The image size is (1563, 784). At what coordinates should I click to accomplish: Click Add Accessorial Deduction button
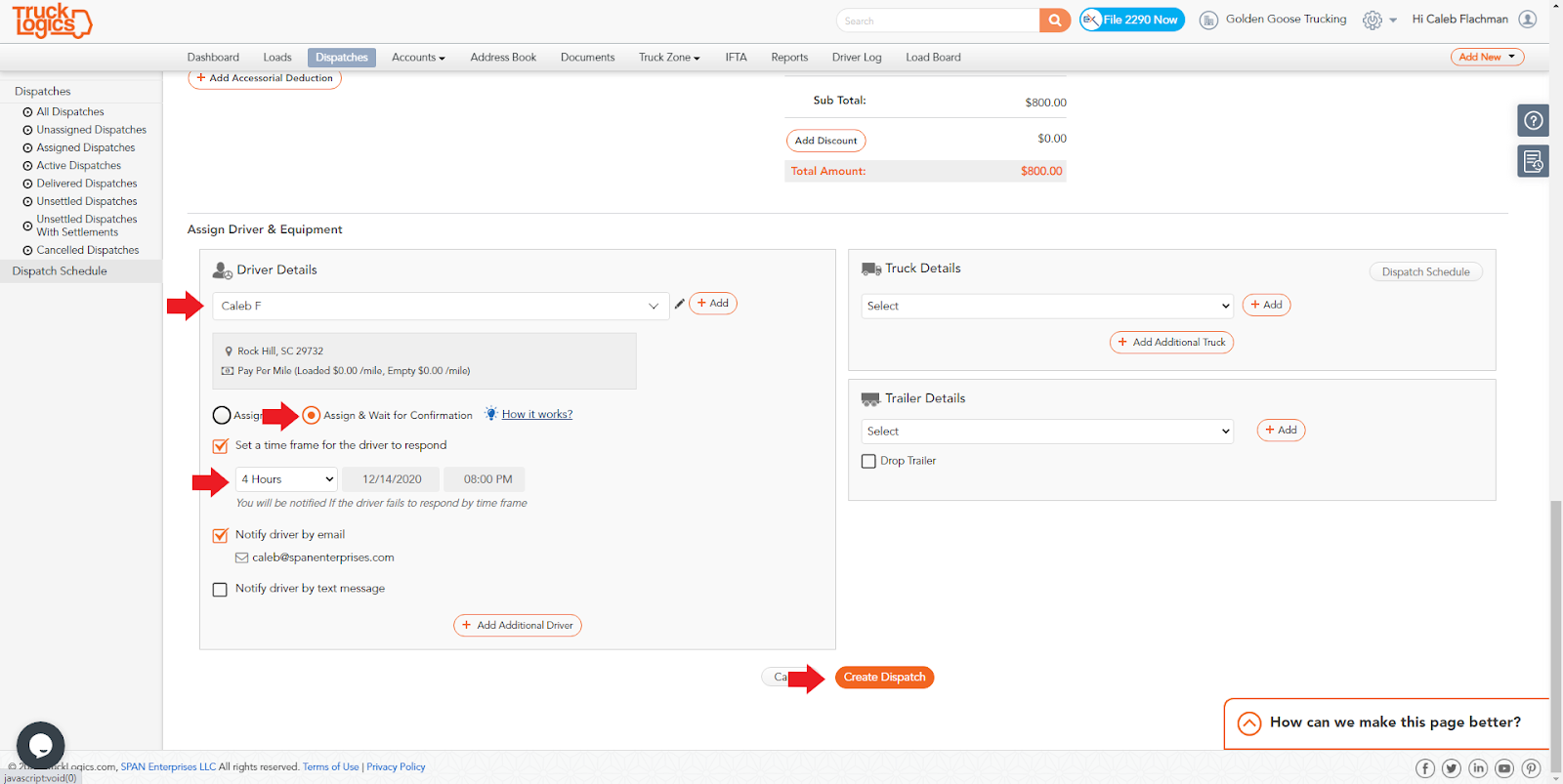(265, 78)
